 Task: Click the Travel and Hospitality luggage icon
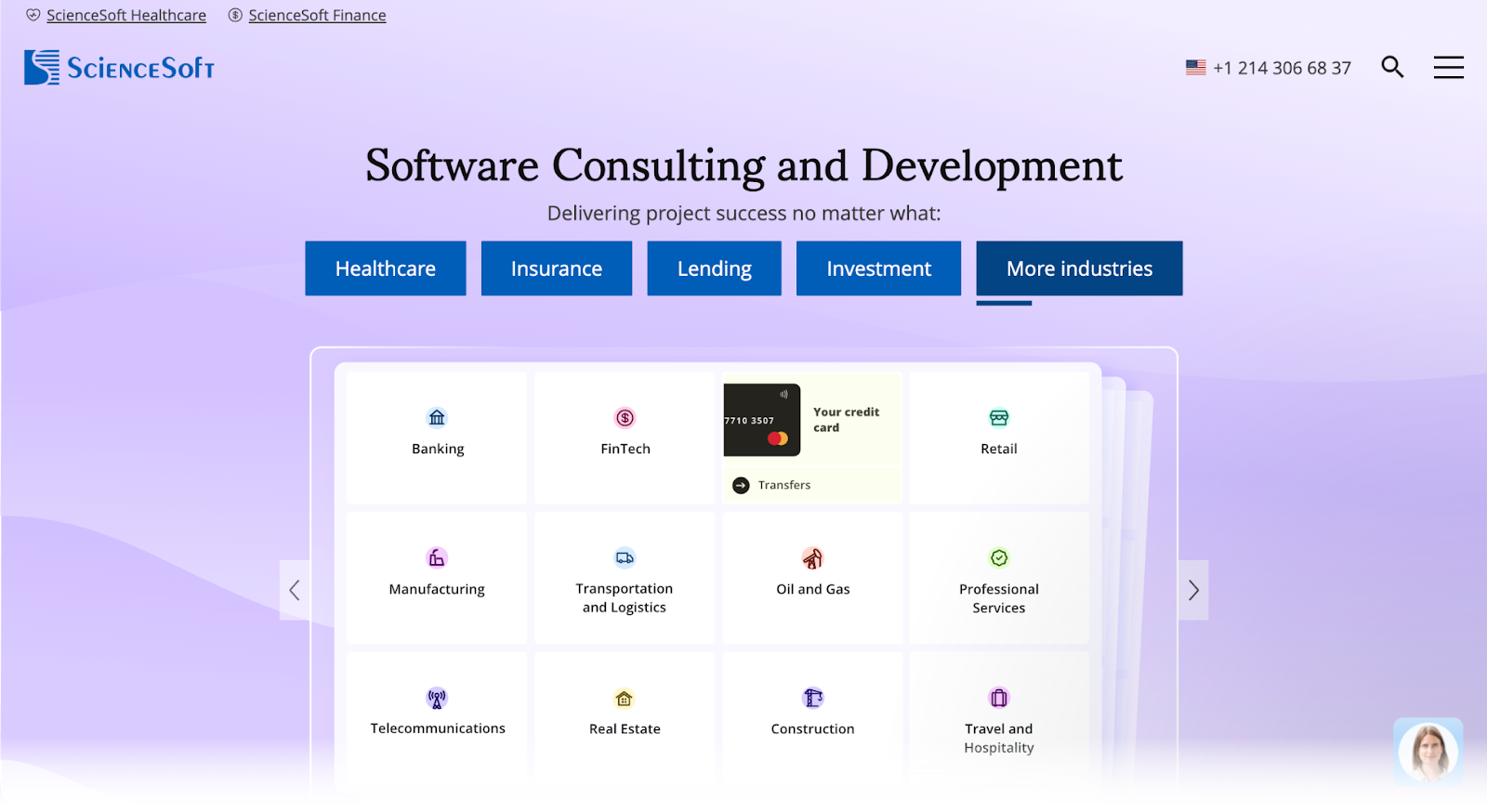pyautogui.click(x=999, y=698)
